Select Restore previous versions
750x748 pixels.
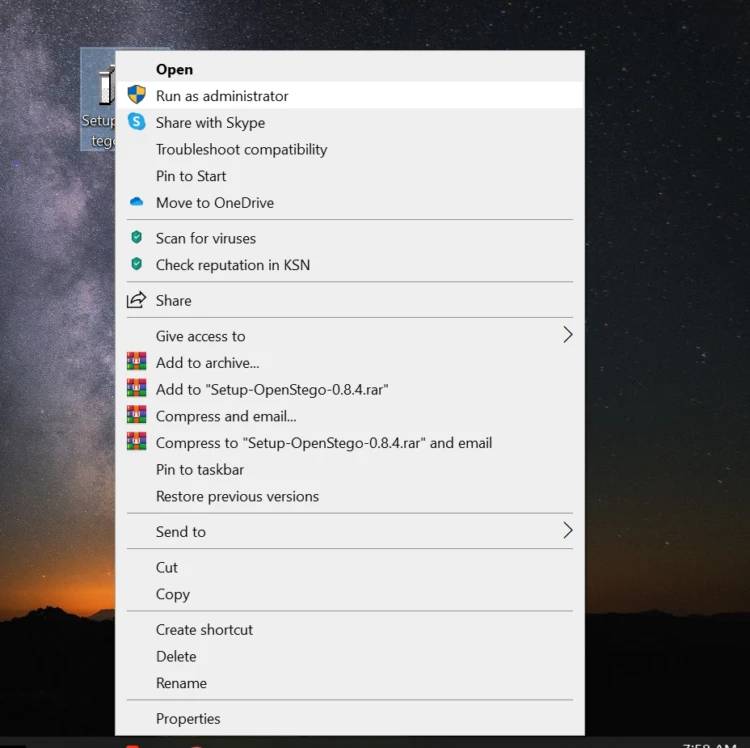coord(237,496)
